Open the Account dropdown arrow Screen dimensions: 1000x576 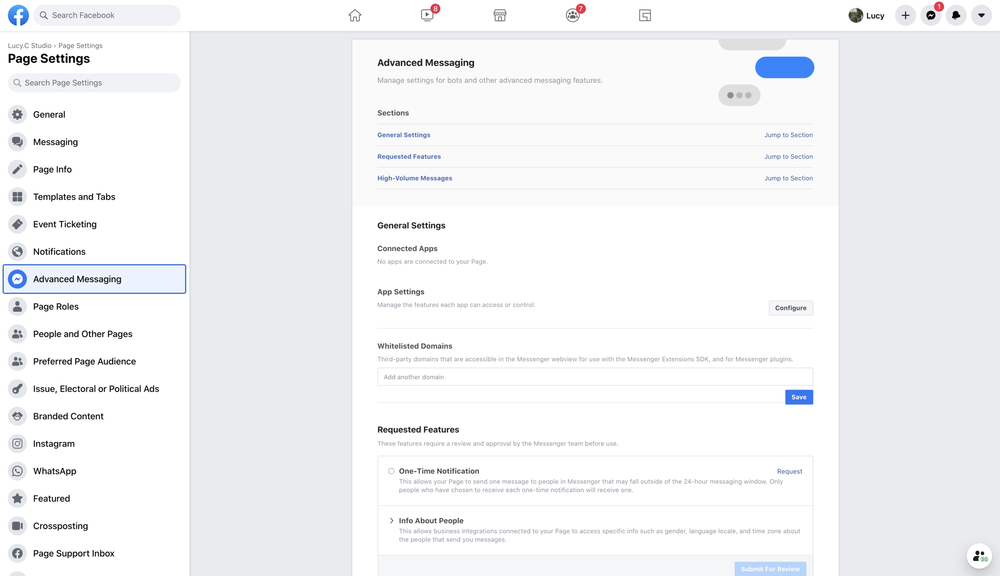point(981,15)
